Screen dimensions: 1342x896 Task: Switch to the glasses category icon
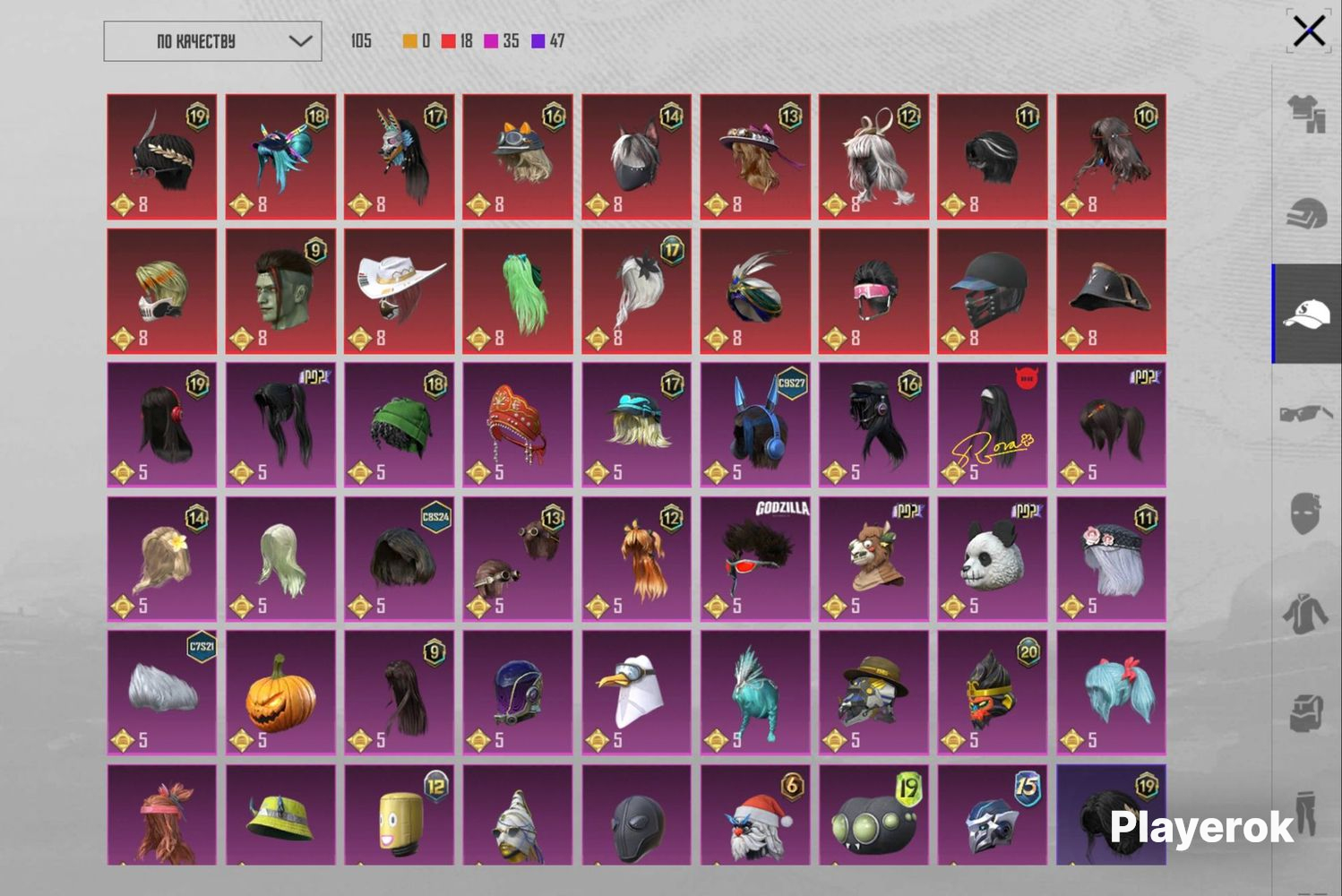point(1306,413)
